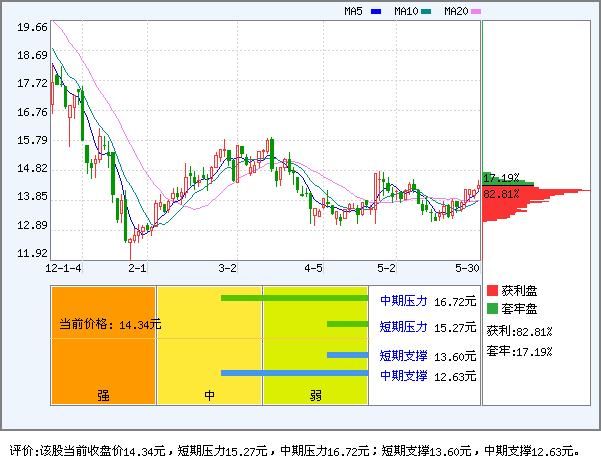
Task: Select the green 短期压力 15.27 bar
Action: pyautogui.click(x=347, y=324)
